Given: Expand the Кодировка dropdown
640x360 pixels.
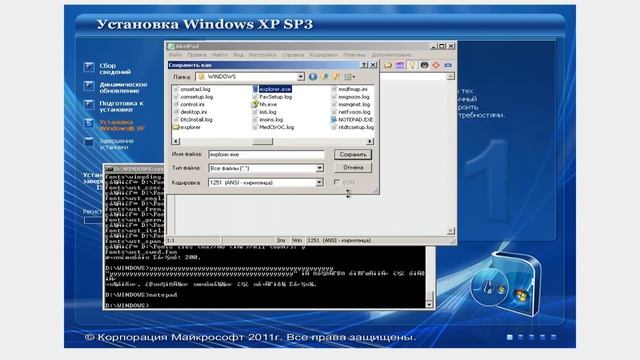Looking at the screenshot, I should [320, 182].
